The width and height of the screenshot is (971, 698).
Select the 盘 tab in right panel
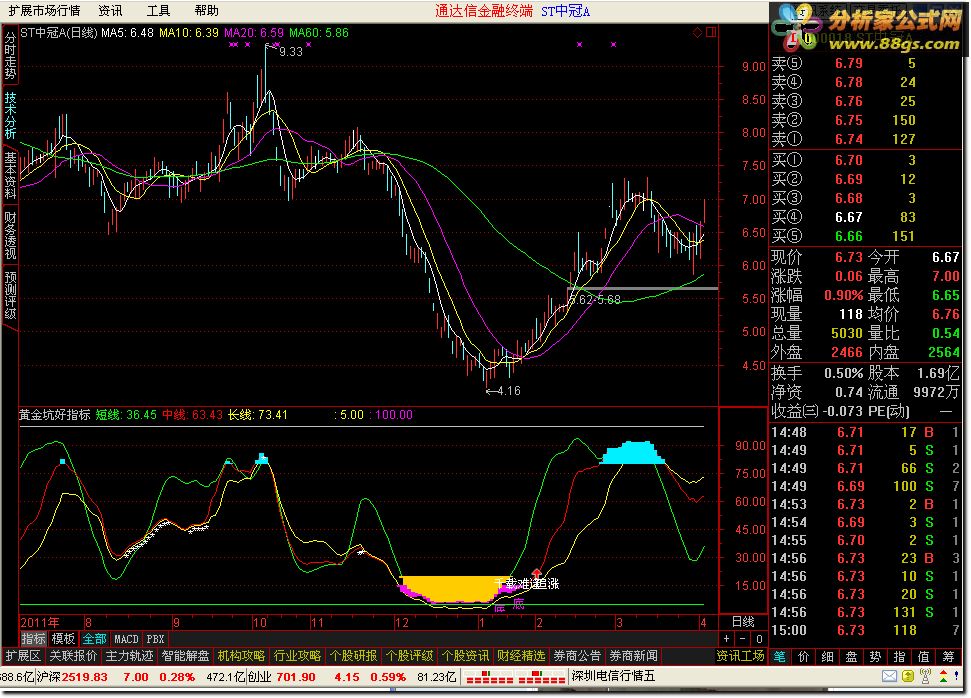tap(851, 657)
